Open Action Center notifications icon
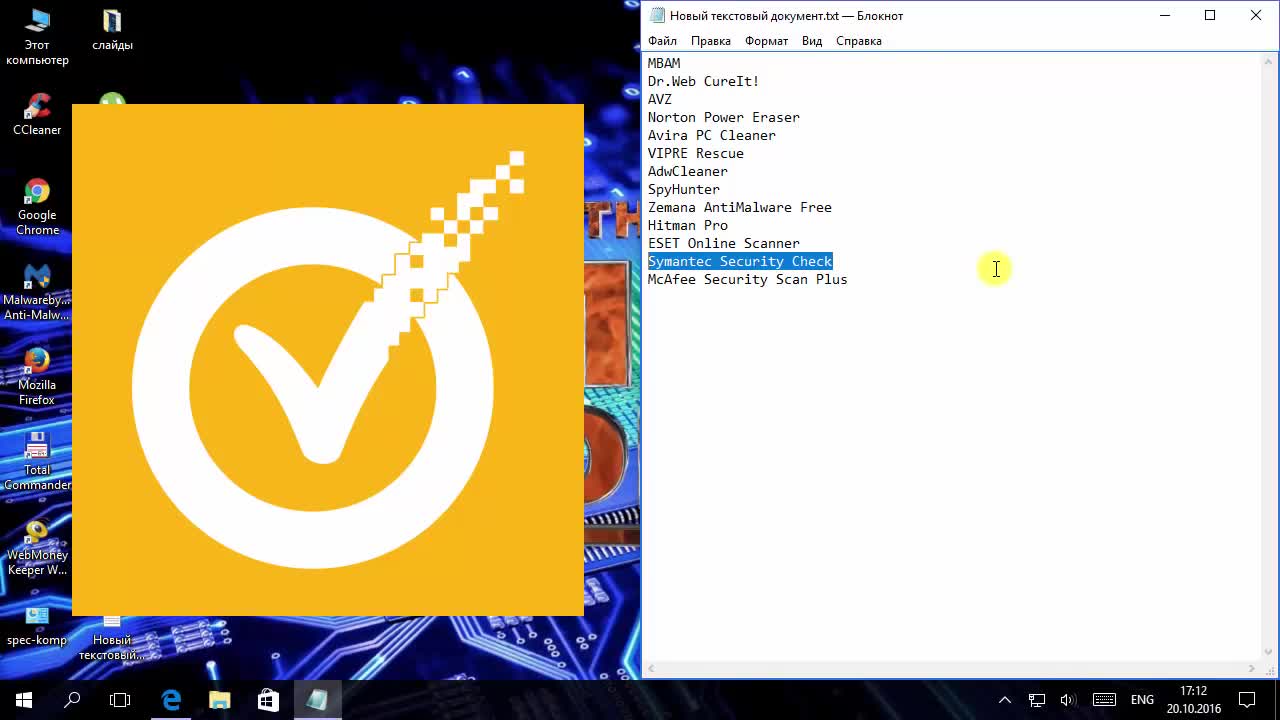This screenshot has width=1280, height=720. click(1247, 700)
